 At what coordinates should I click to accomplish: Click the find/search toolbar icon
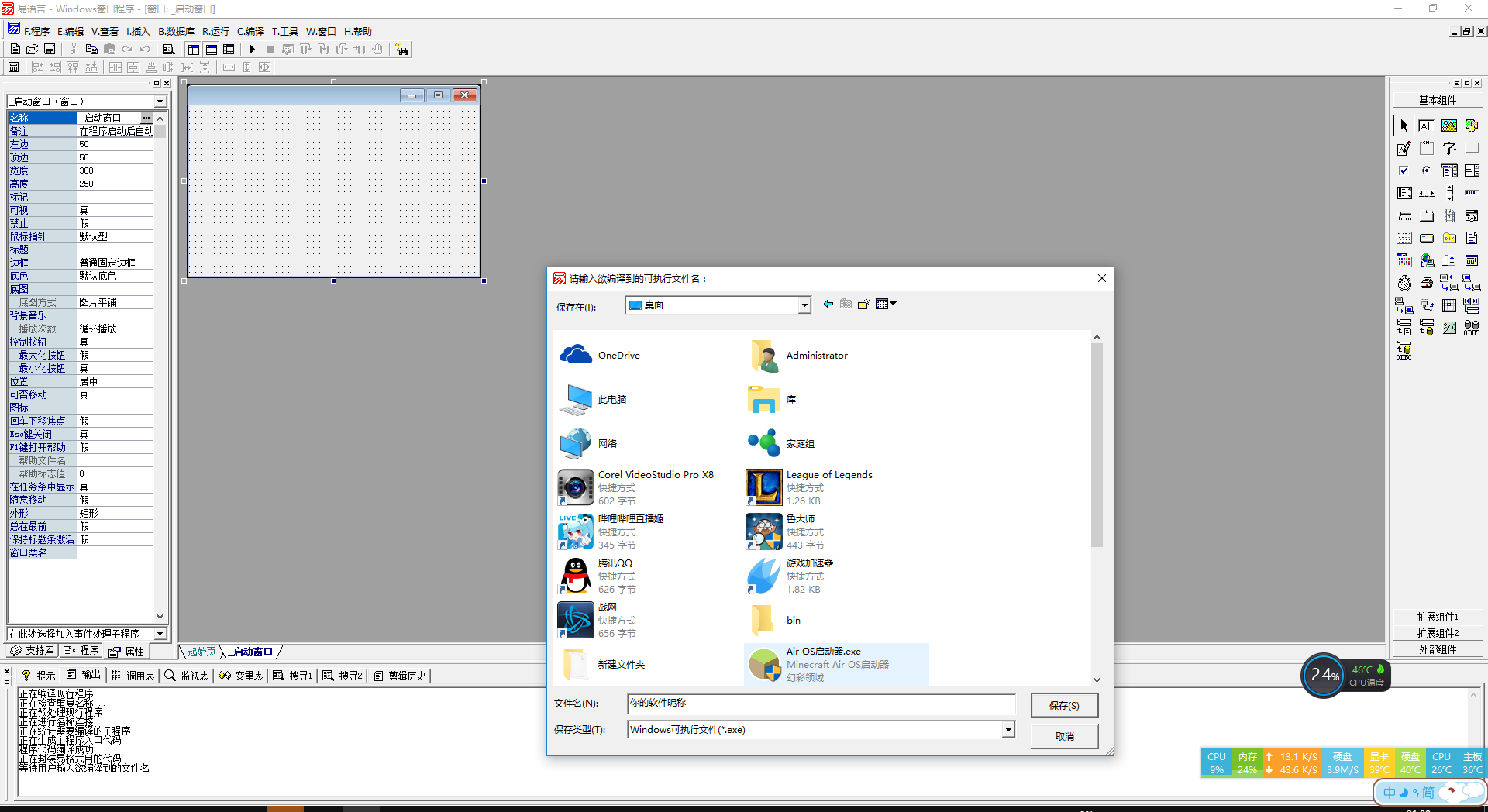(168, 49)
